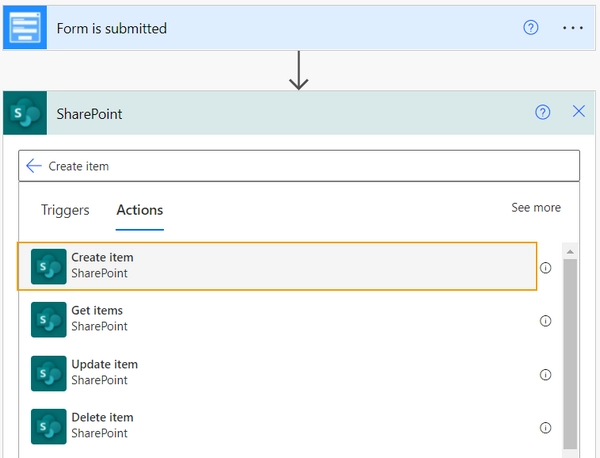Select the Delete item action
The height and width of the screenshot is (458, 600).
(277, 426)
